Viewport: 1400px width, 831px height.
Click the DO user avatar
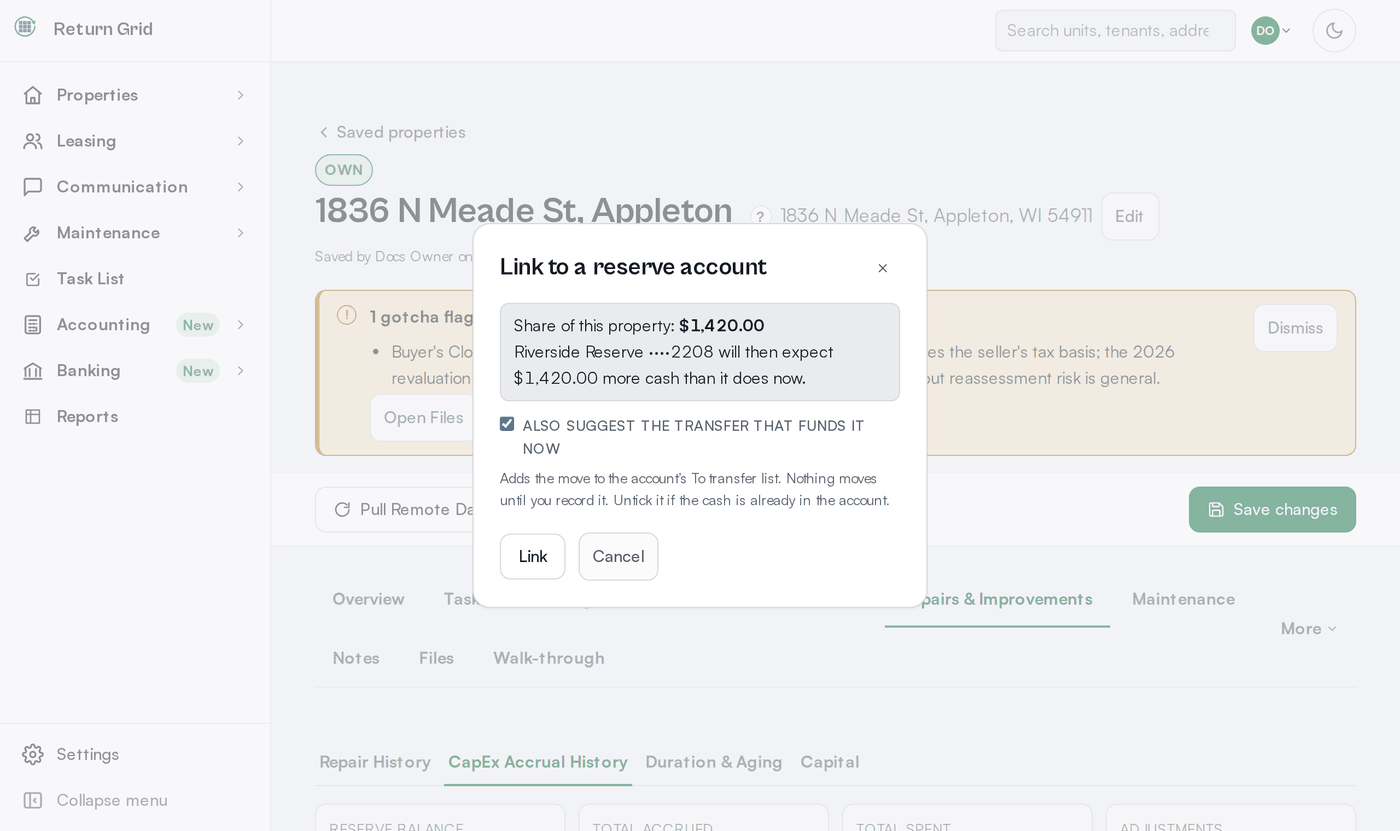[1265, 31]
